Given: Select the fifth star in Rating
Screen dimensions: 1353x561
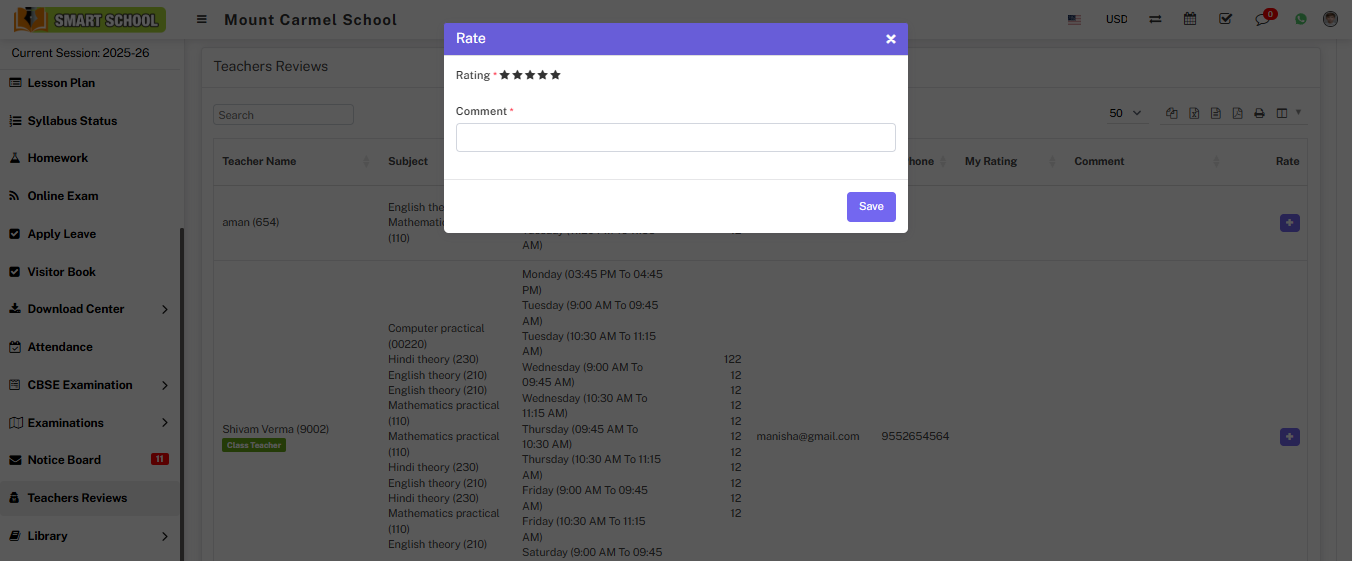Looking at the screenshot, I should click(556, 75).
